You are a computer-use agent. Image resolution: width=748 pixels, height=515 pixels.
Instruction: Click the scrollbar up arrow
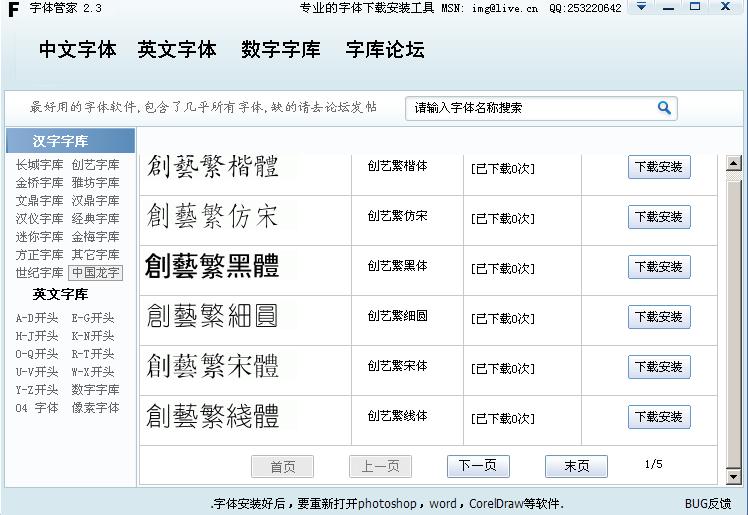(x=733, y=164)
